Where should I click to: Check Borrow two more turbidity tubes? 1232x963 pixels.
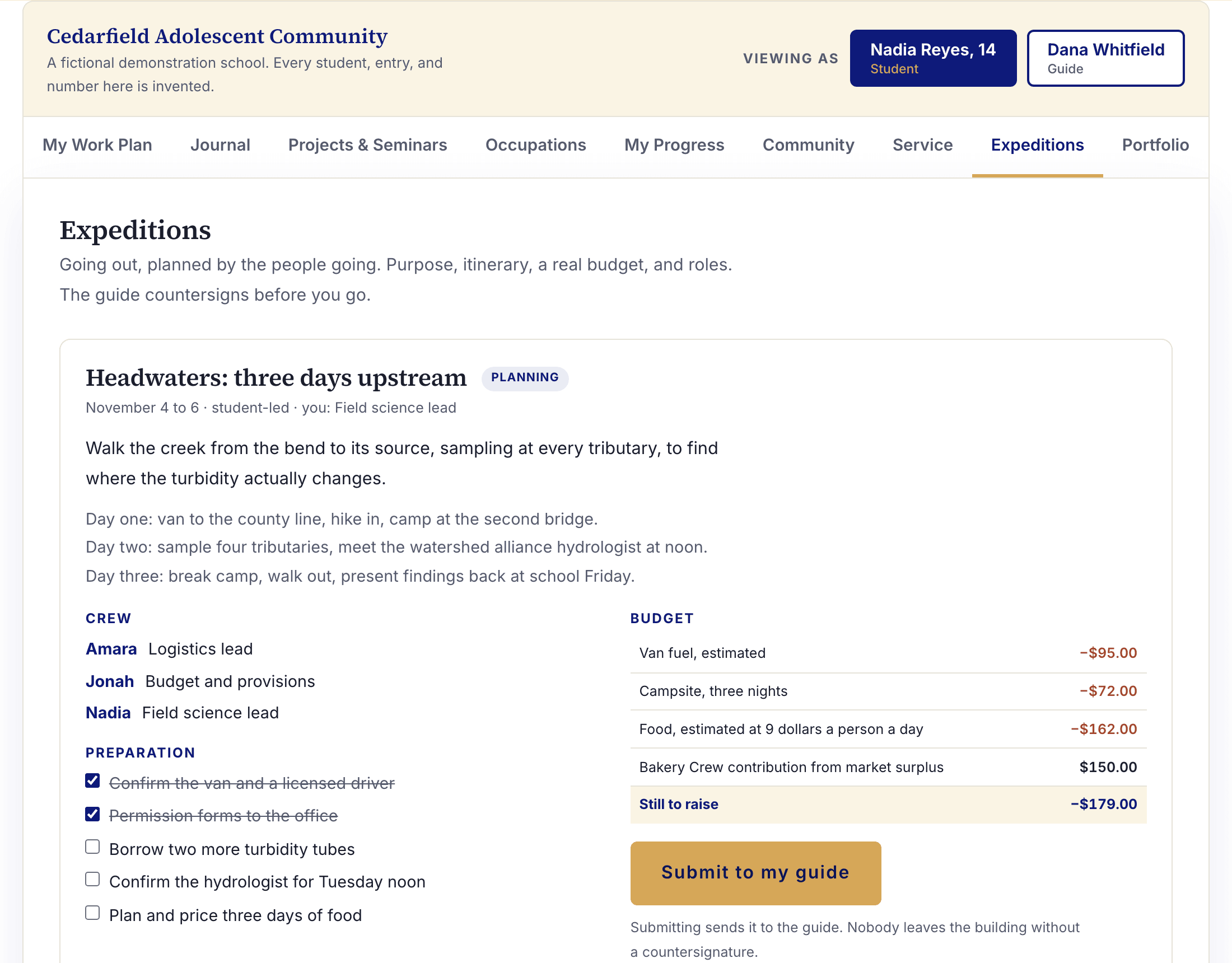pos(92,847)
